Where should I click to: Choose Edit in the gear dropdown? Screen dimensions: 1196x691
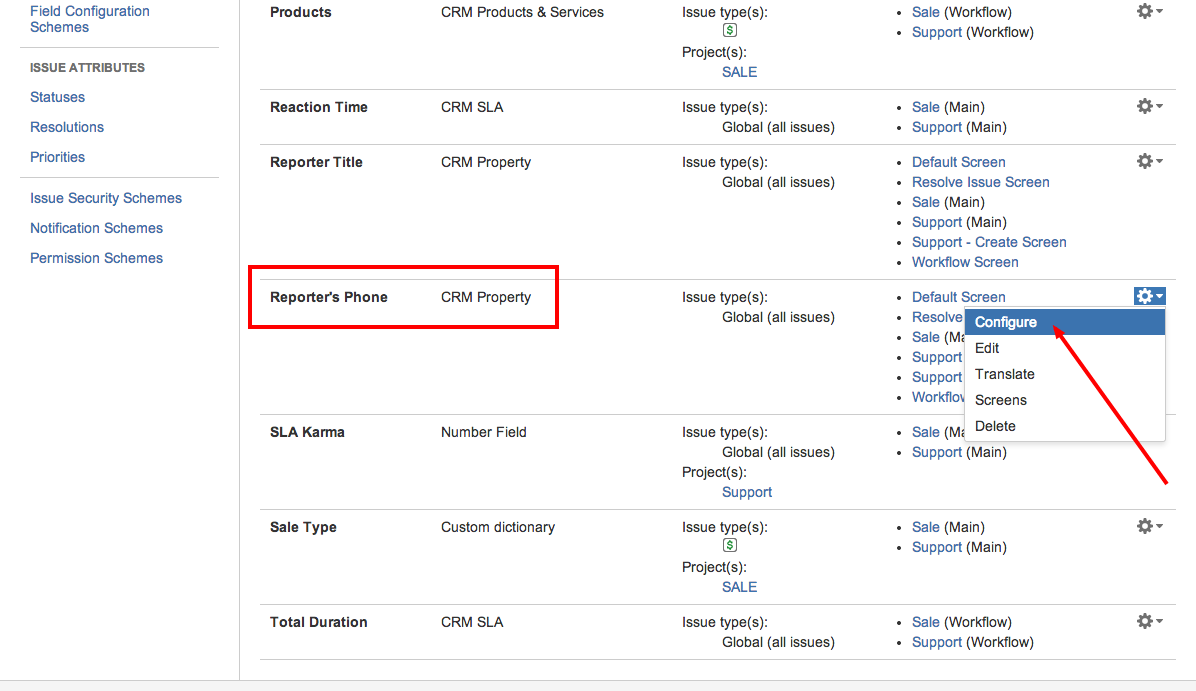coord(987,348)
